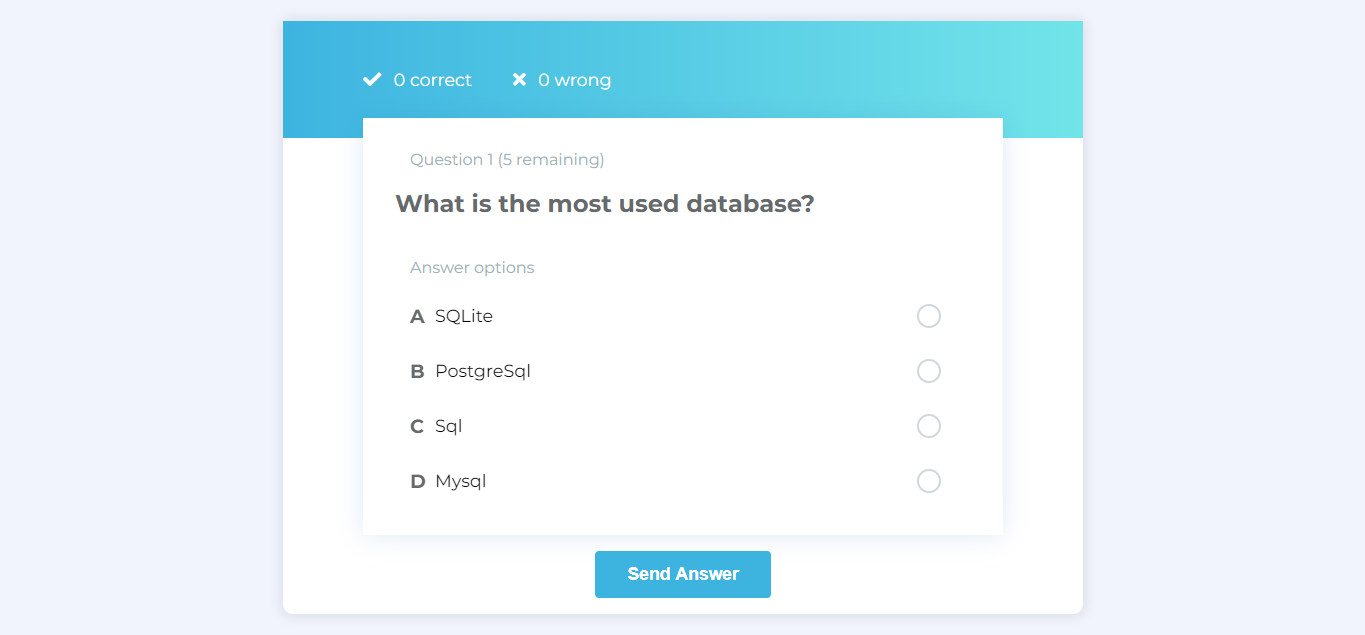The image size is (1365, 635).
Task: Click the 0 correct score label
Action: tap(432, 80)
